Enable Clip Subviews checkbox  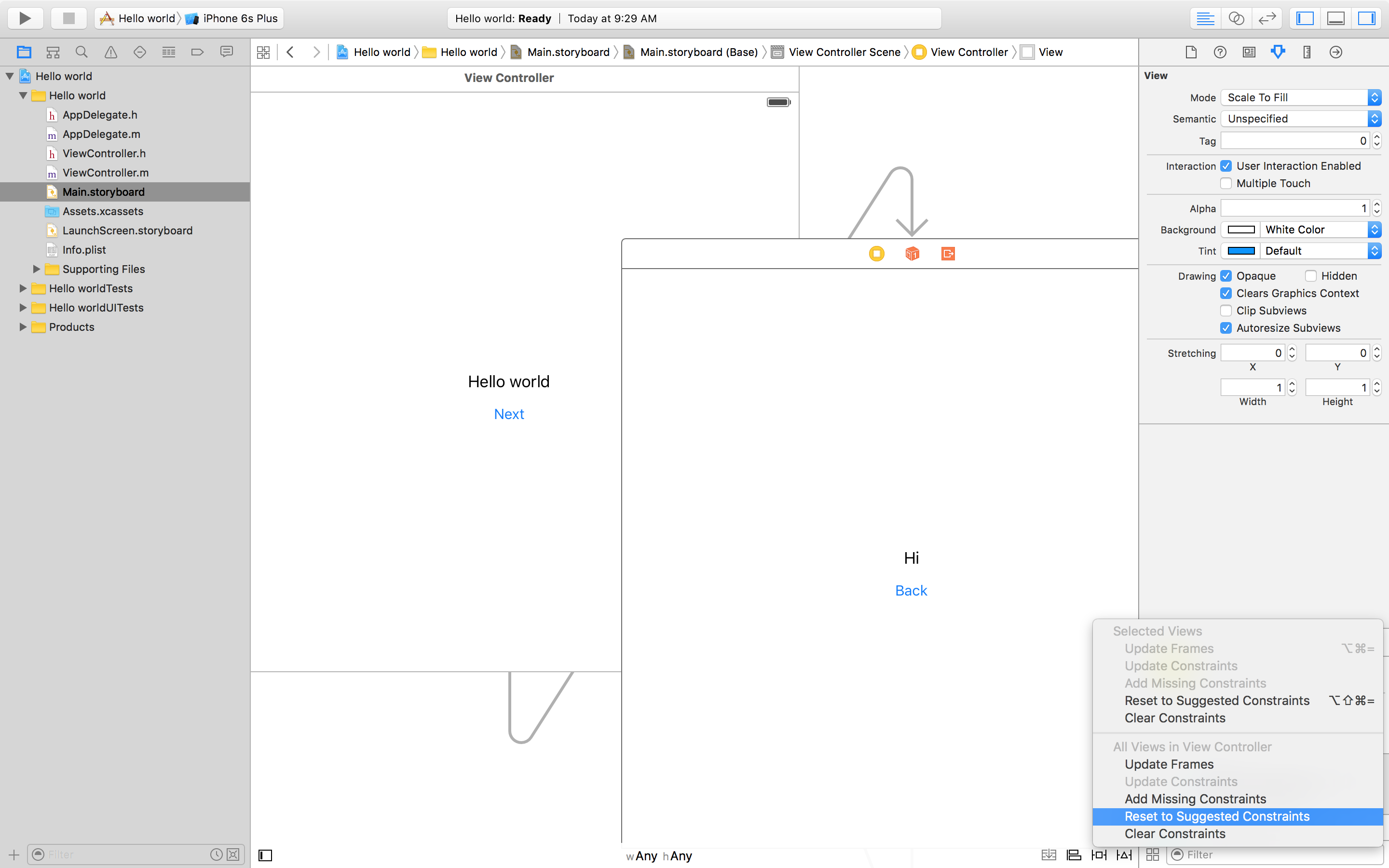tap(1226, 311)
